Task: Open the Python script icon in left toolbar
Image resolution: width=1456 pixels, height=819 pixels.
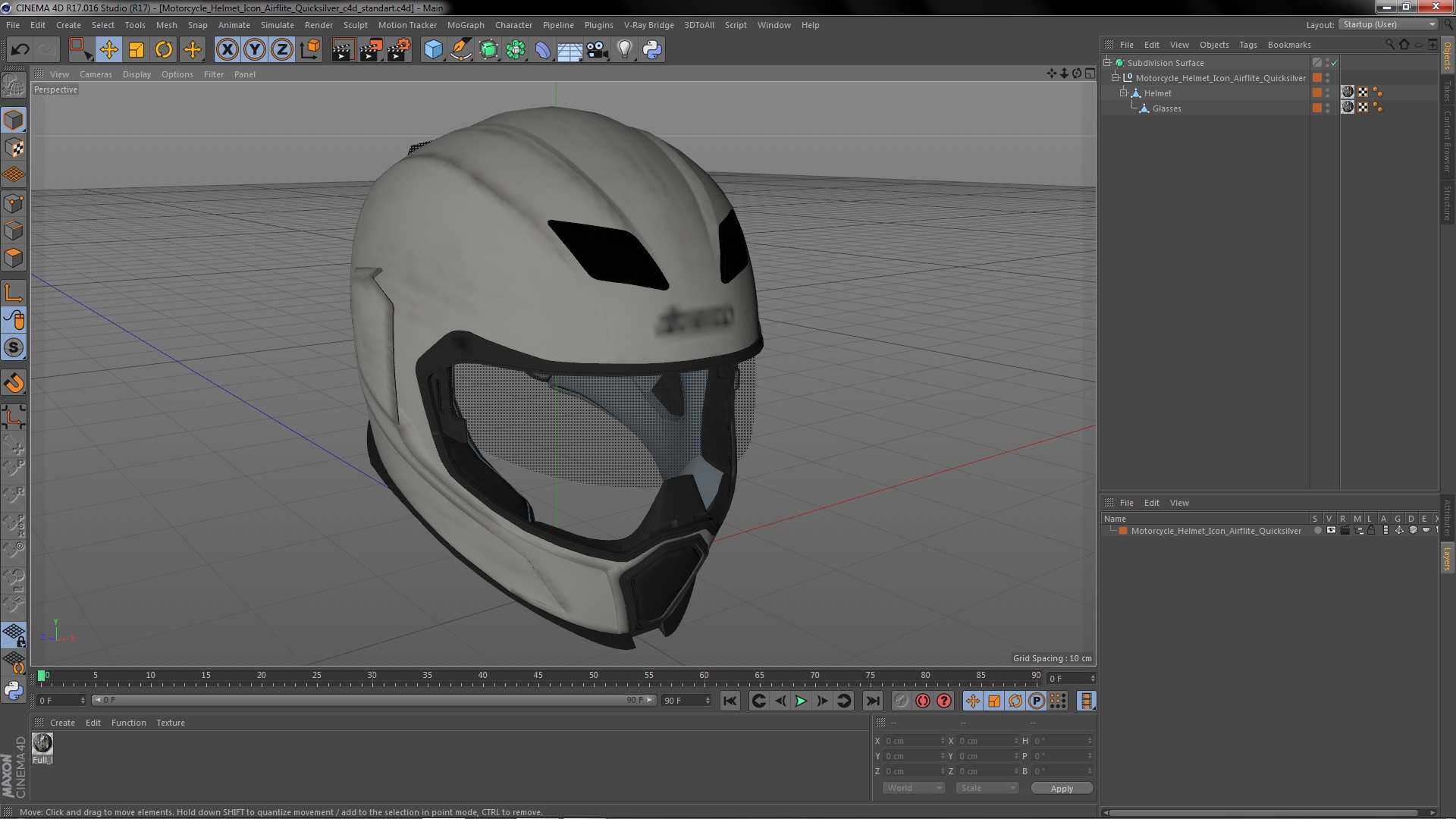Action: (x=14, y=690)
